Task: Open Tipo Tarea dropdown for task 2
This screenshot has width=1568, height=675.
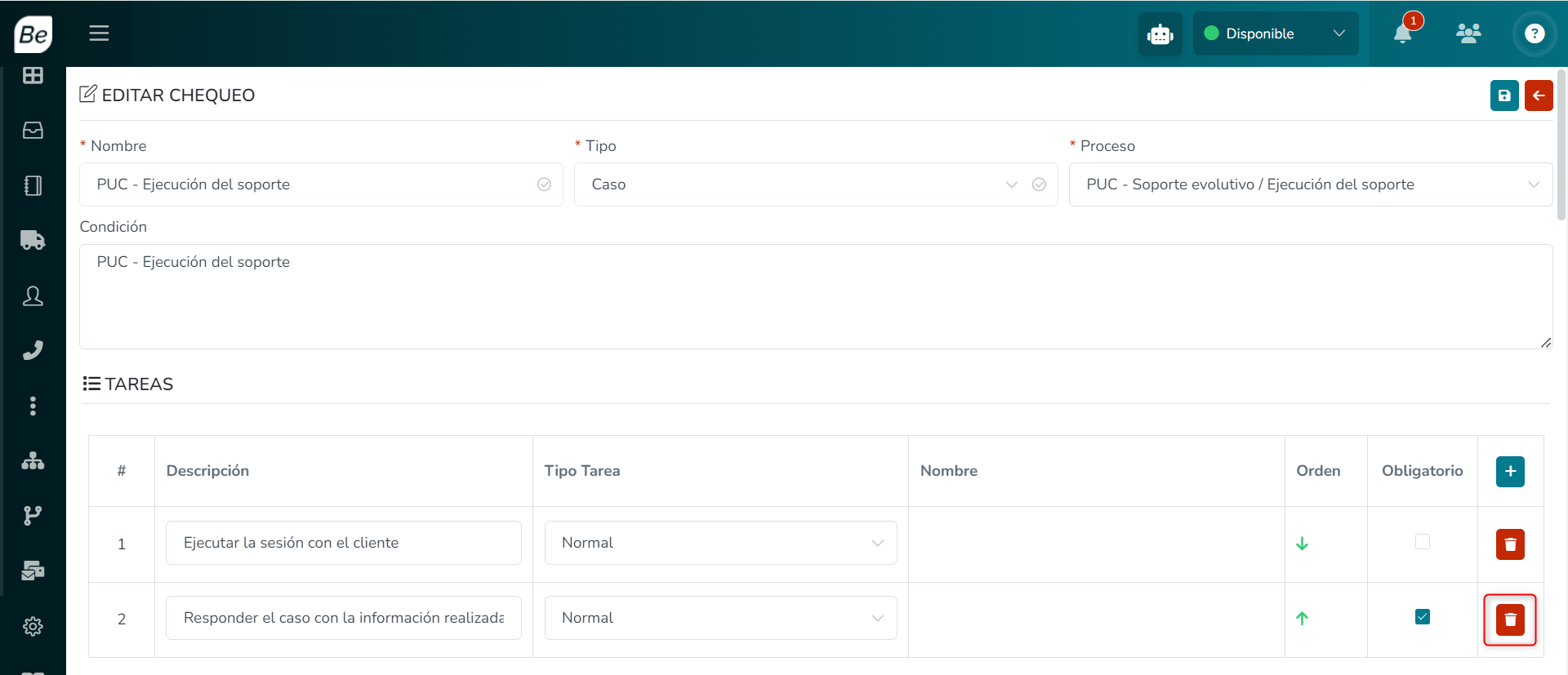Action: tap(721, 618)
